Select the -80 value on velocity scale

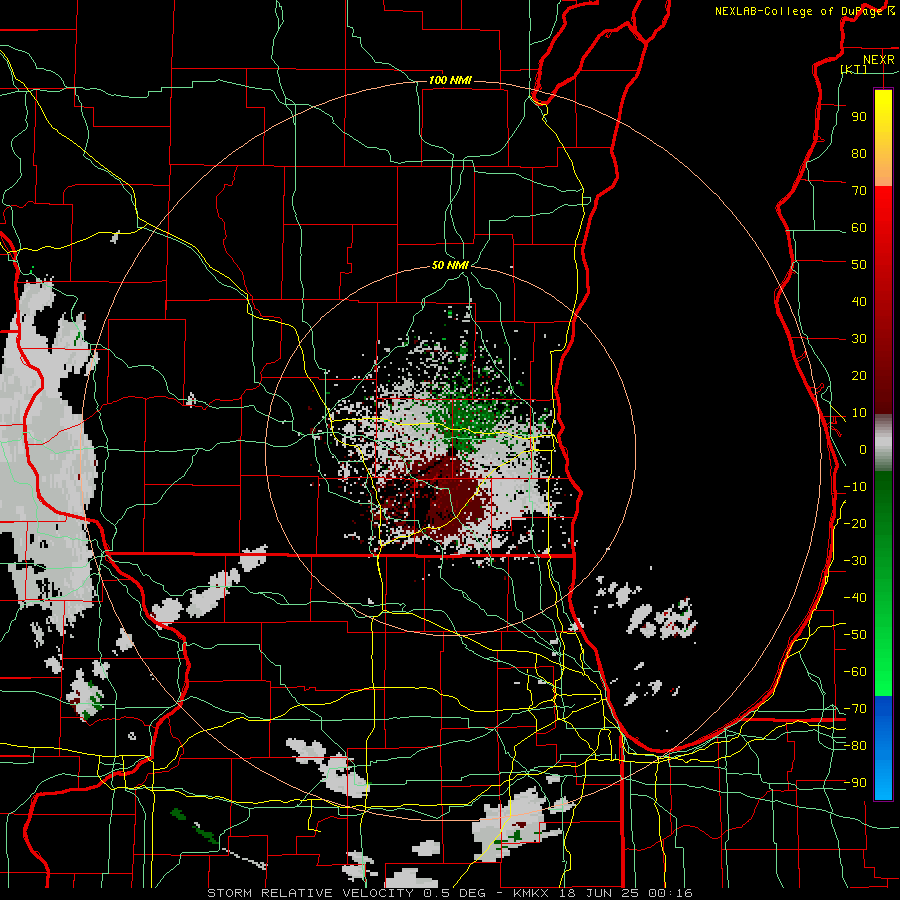855,746
